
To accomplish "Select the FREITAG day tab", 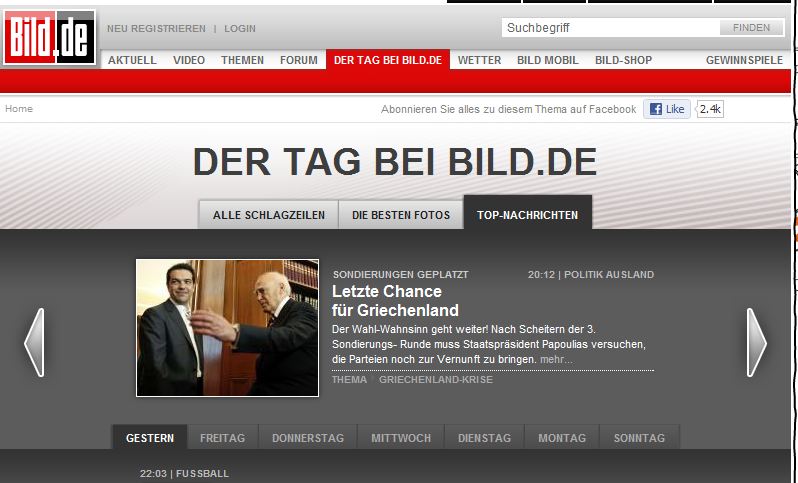I will pyautogui.click(x=222, y=437).
